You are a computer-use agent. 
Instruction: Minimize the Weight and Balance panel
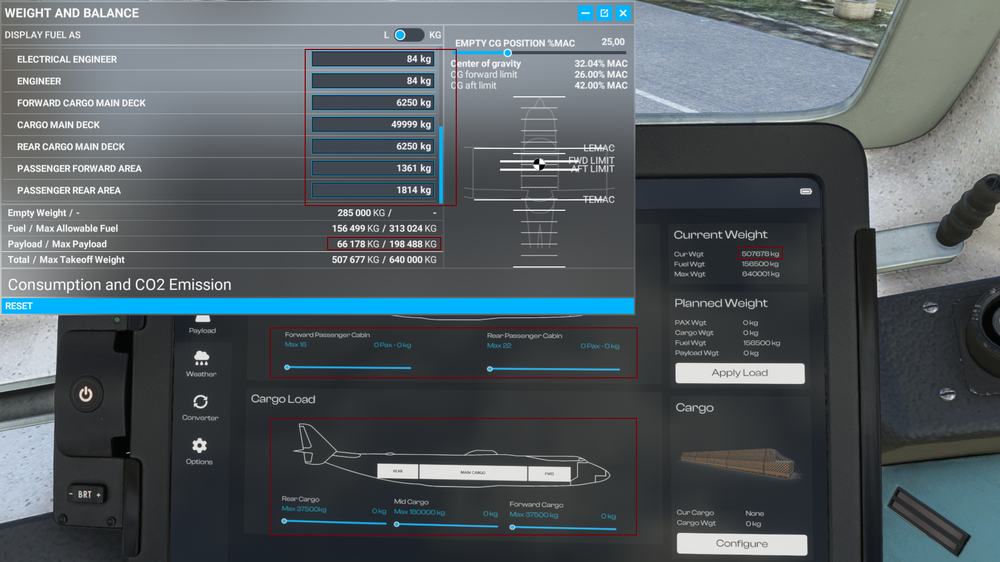585,13
